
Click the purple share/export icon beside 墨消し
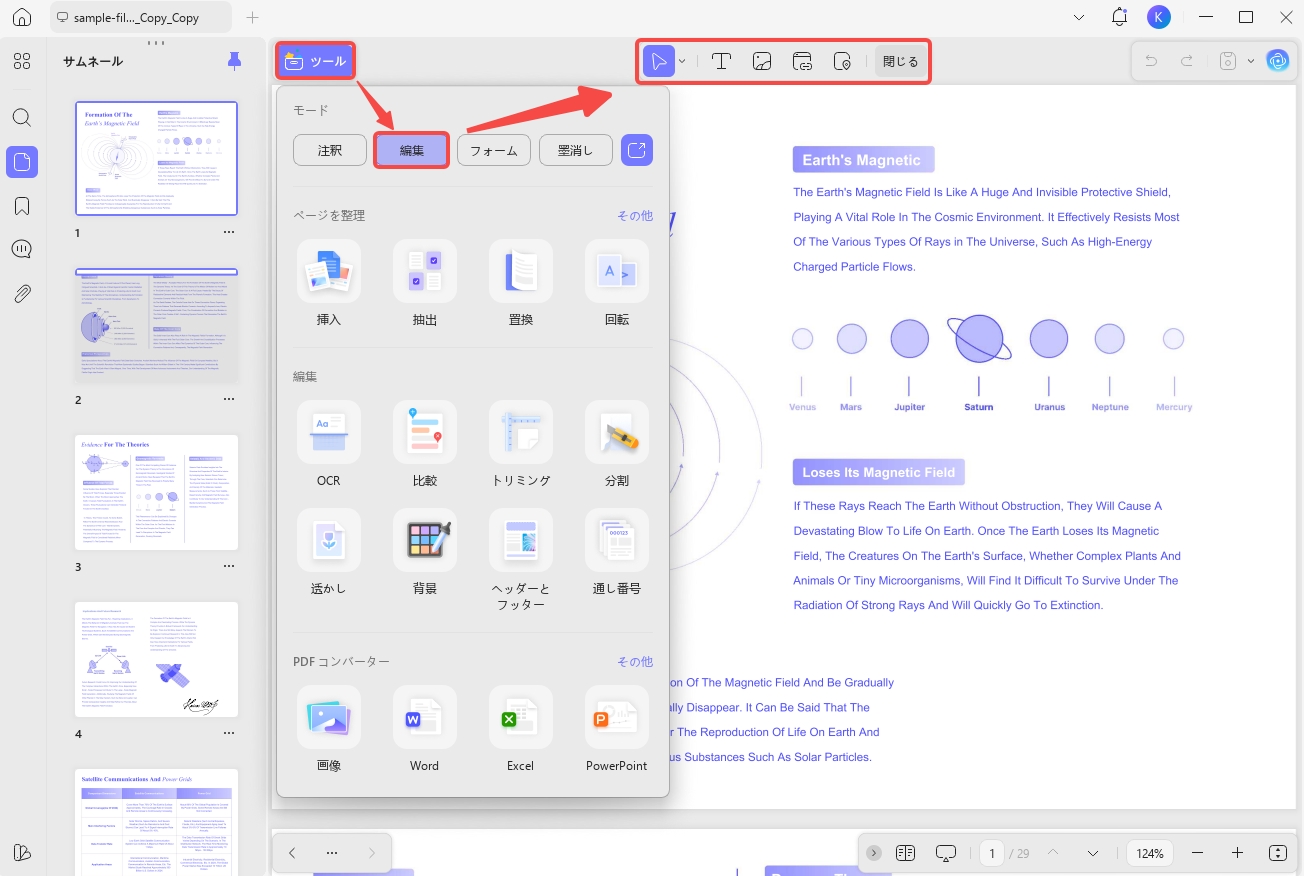tap(637, 150)
